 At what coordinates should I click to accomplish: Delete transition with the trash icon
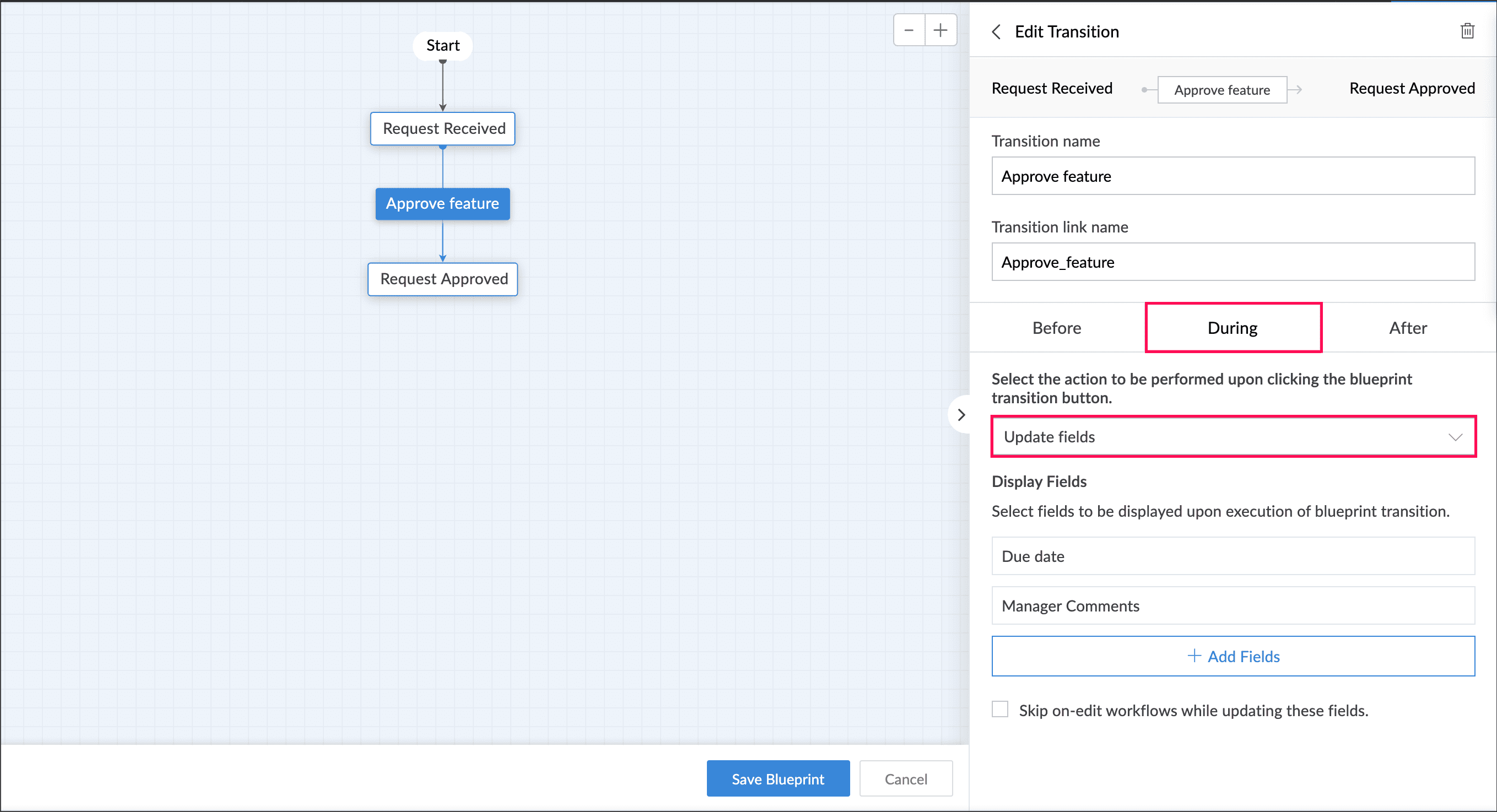[1467, 31]
